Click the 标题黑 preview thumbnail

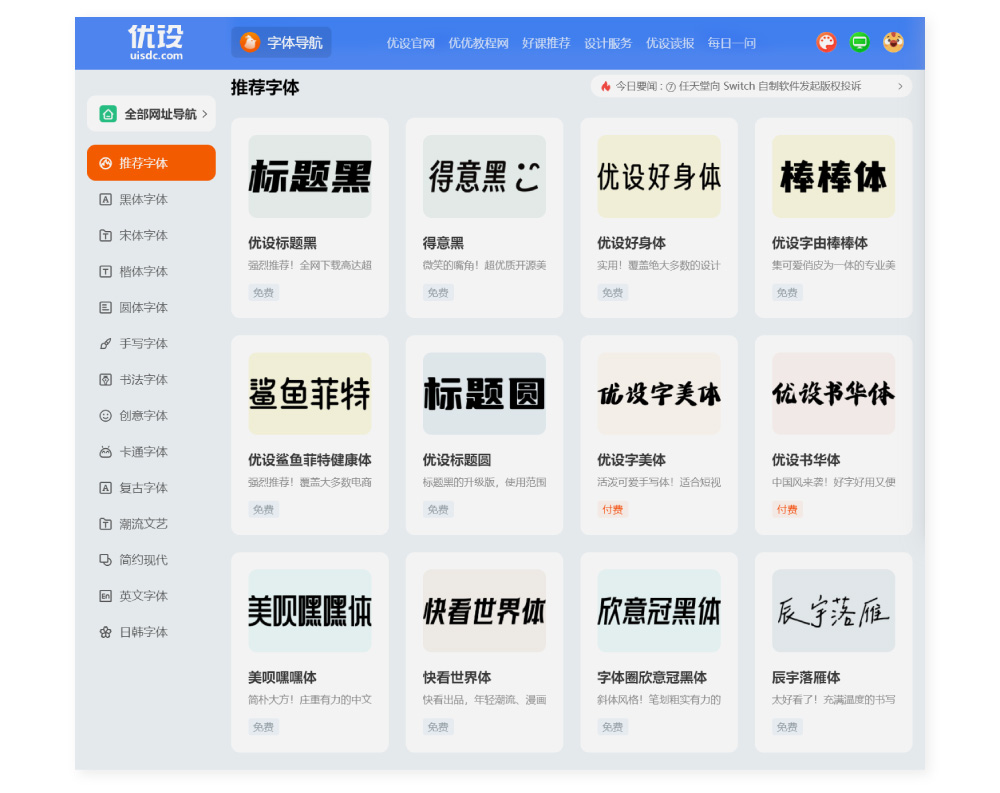tap(310, 176)
